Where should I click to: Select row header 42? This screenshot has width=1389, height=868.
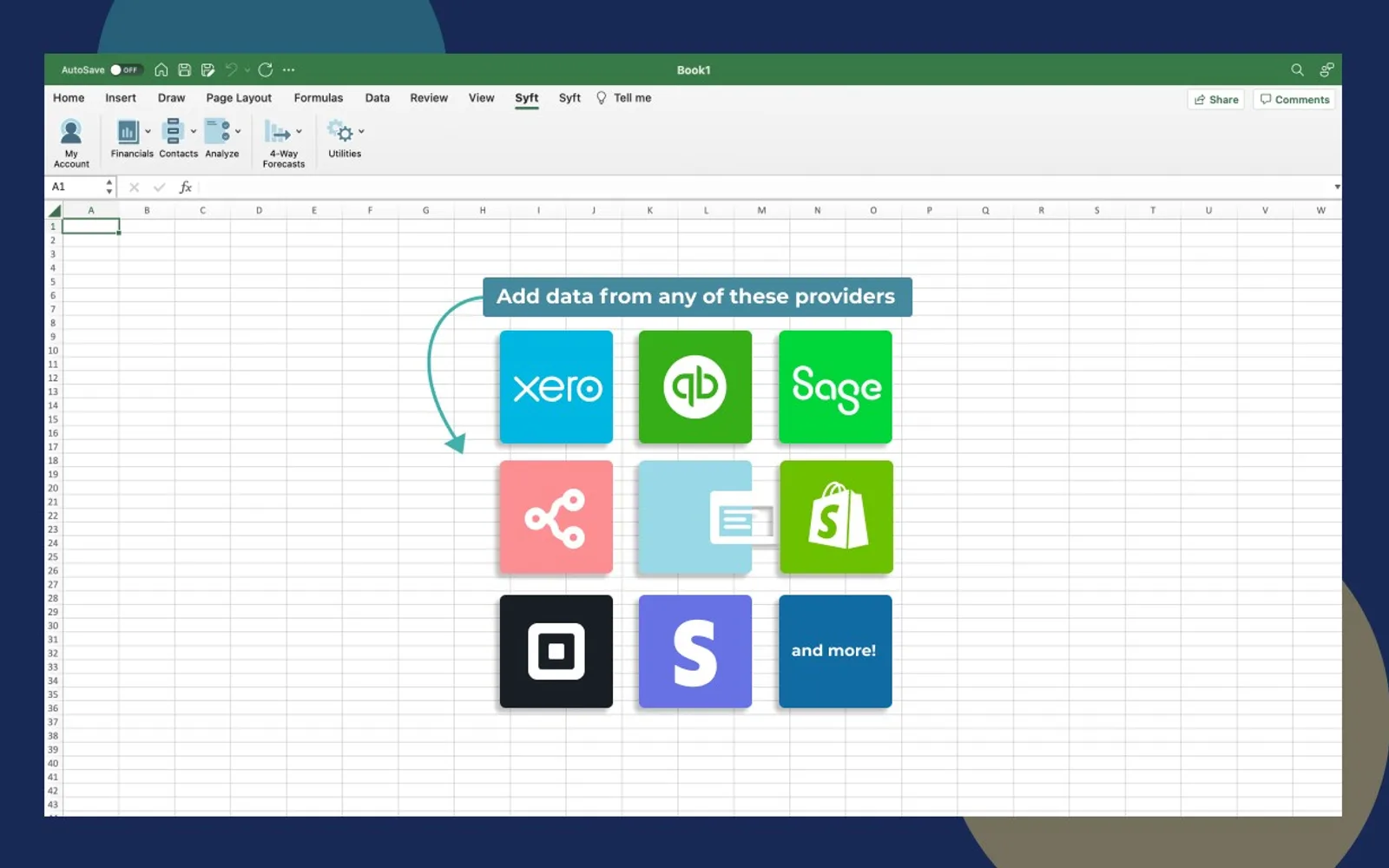[x=53, y=792]
